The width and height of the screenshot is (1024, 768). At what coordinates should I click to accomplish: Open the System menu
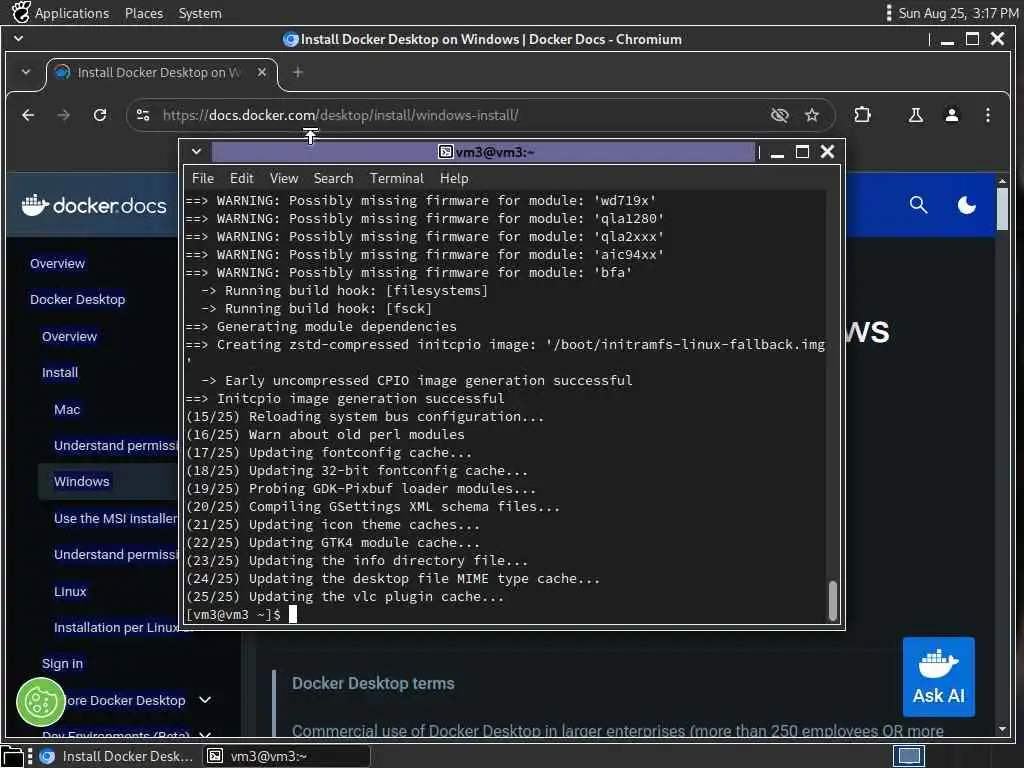(x=200, y=13)
